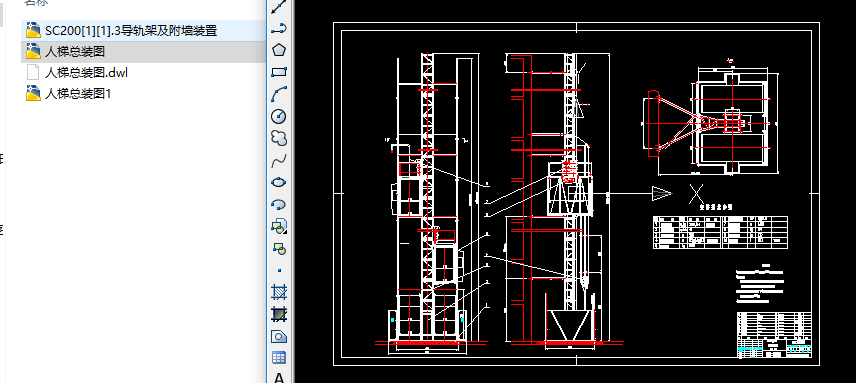Choose the Rectangle tool

click(x=279, y=72)
